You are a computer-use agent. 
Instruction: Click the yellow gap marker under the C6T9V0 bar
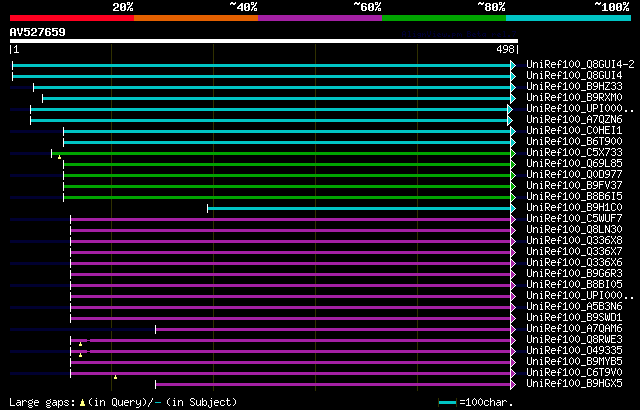tap(116, 377)
